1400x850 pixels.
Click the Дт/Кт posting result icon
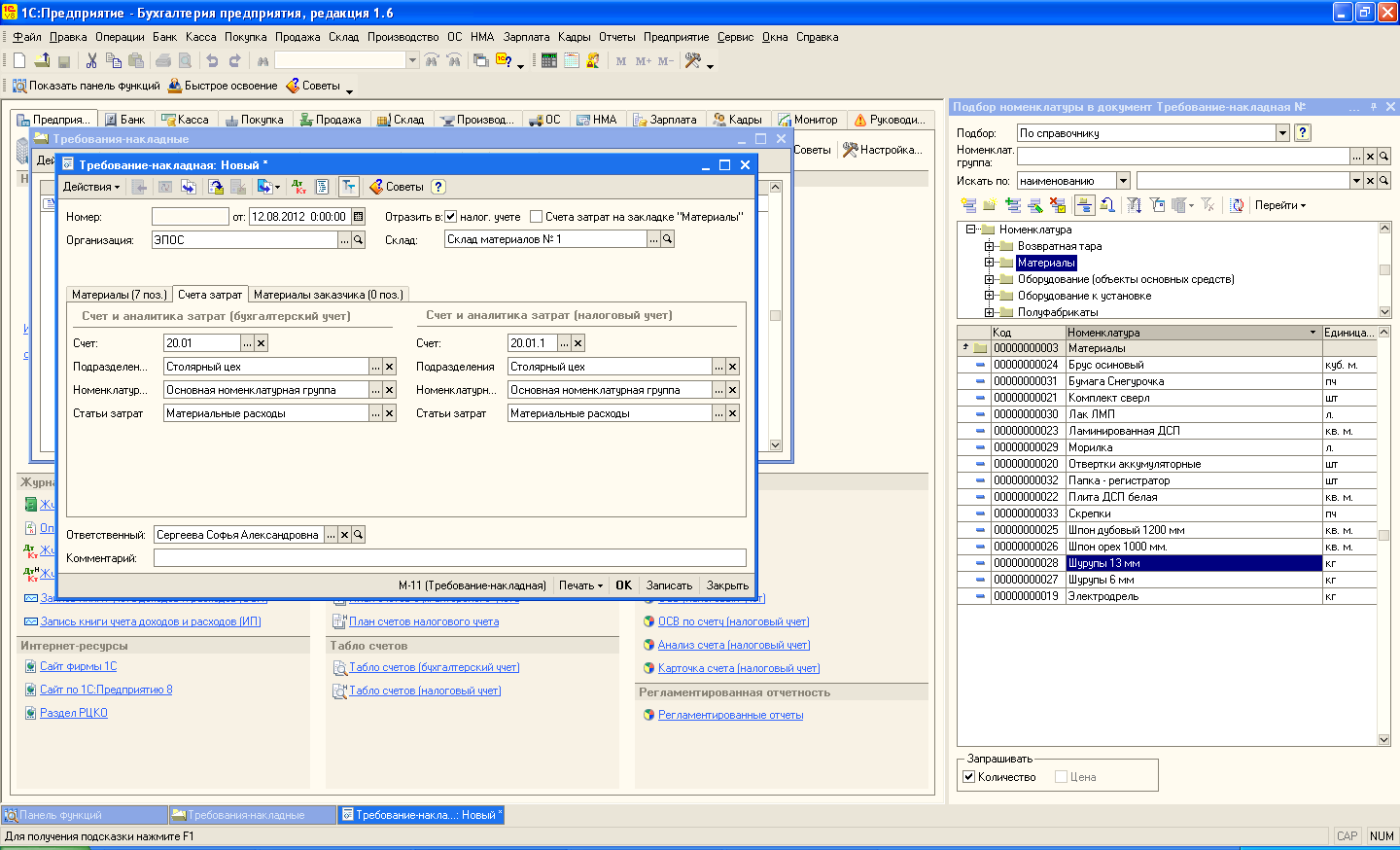pyautogui.click(x=298, y=187)
